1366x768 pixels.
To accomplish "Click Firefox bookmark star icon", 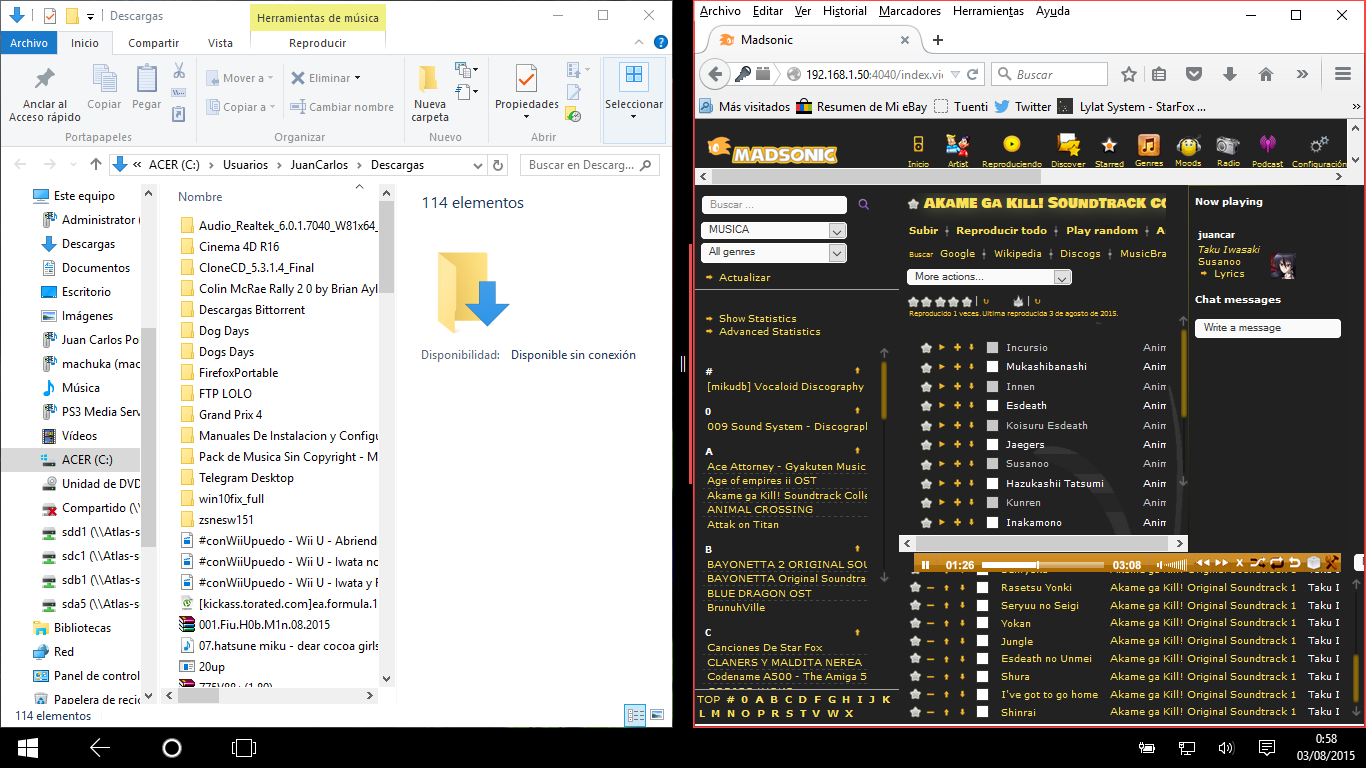I will [x=1129, y=74].
